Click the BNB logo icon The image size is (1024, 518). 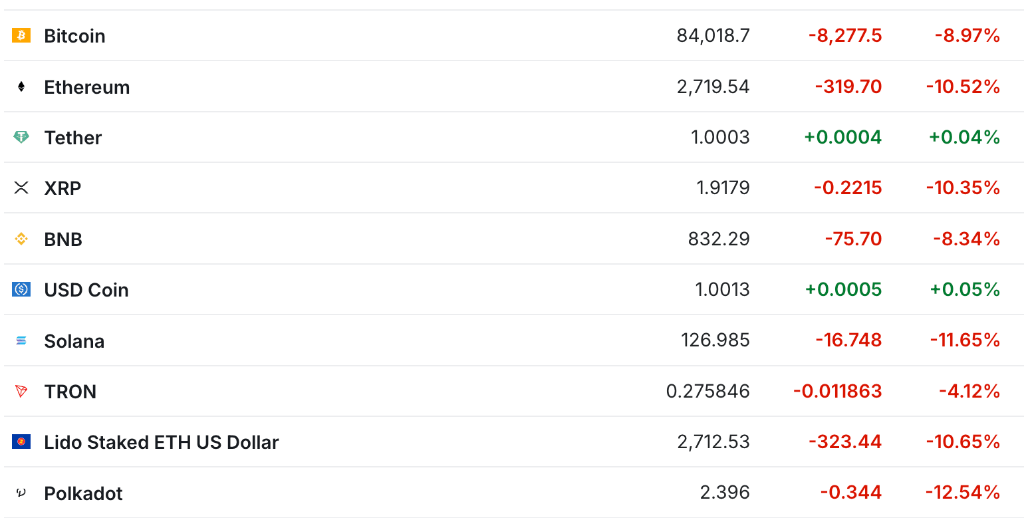click(x=21, y=239)
